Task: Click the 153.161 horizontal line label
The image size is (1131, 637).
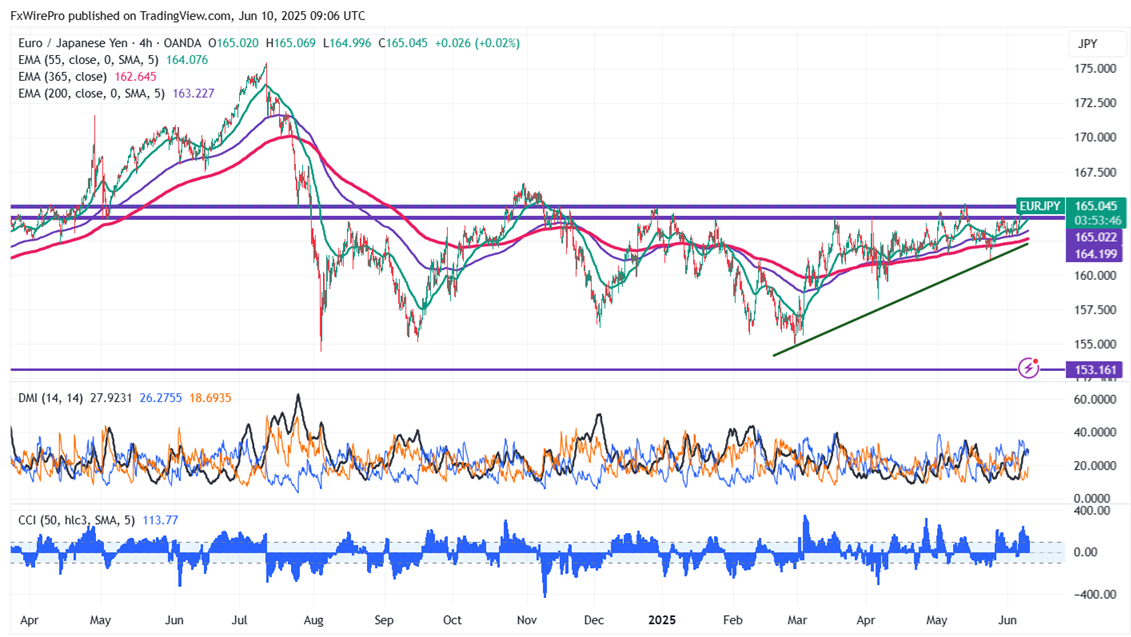Action: [x=1095, y=370]
